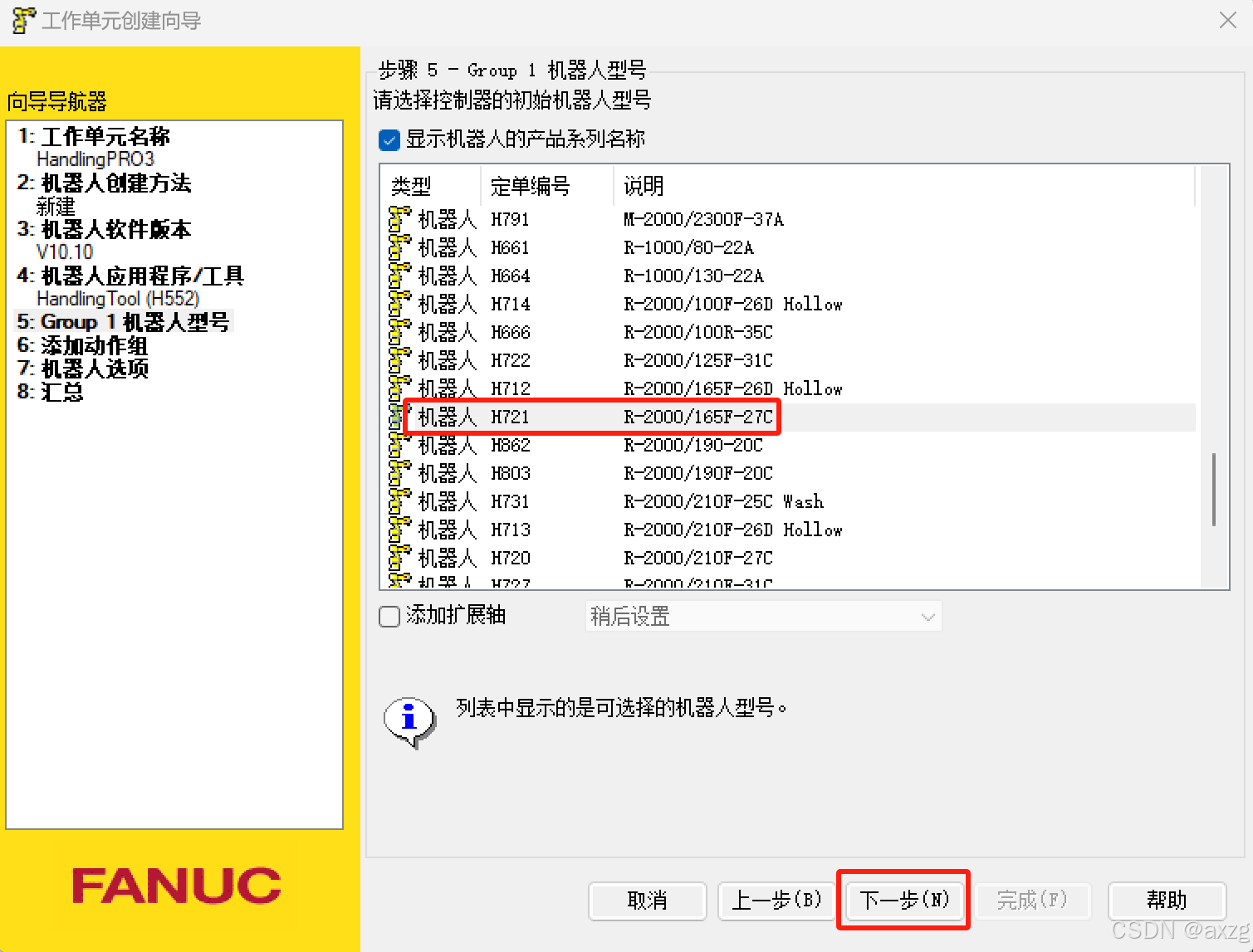Click the 上一步(B) button
The height and width of the screenshot is (952, 1253).
click(776, 901)
